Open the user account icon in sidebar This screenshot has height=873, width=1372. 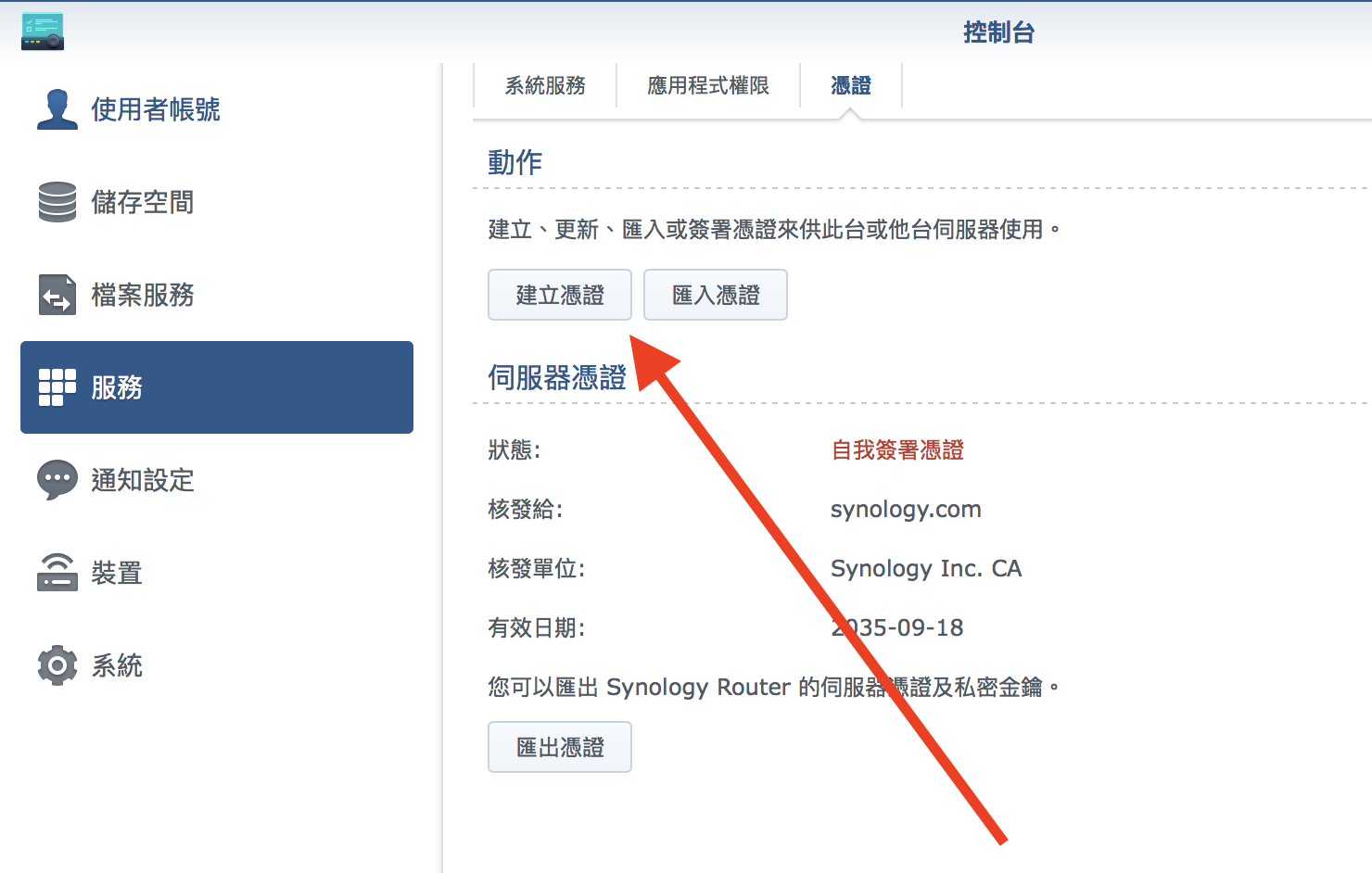coord(57,109)
